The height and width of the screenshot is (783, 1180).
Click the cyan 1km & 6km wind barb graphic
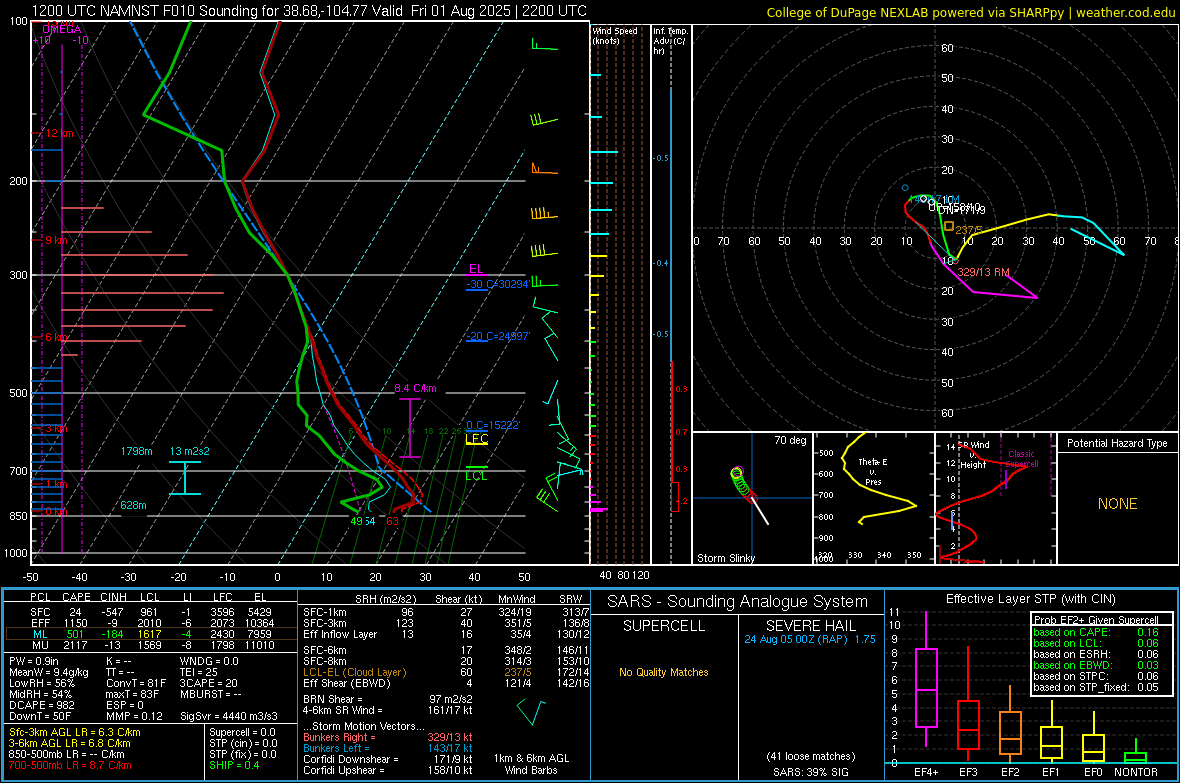[x=531, y=712]
